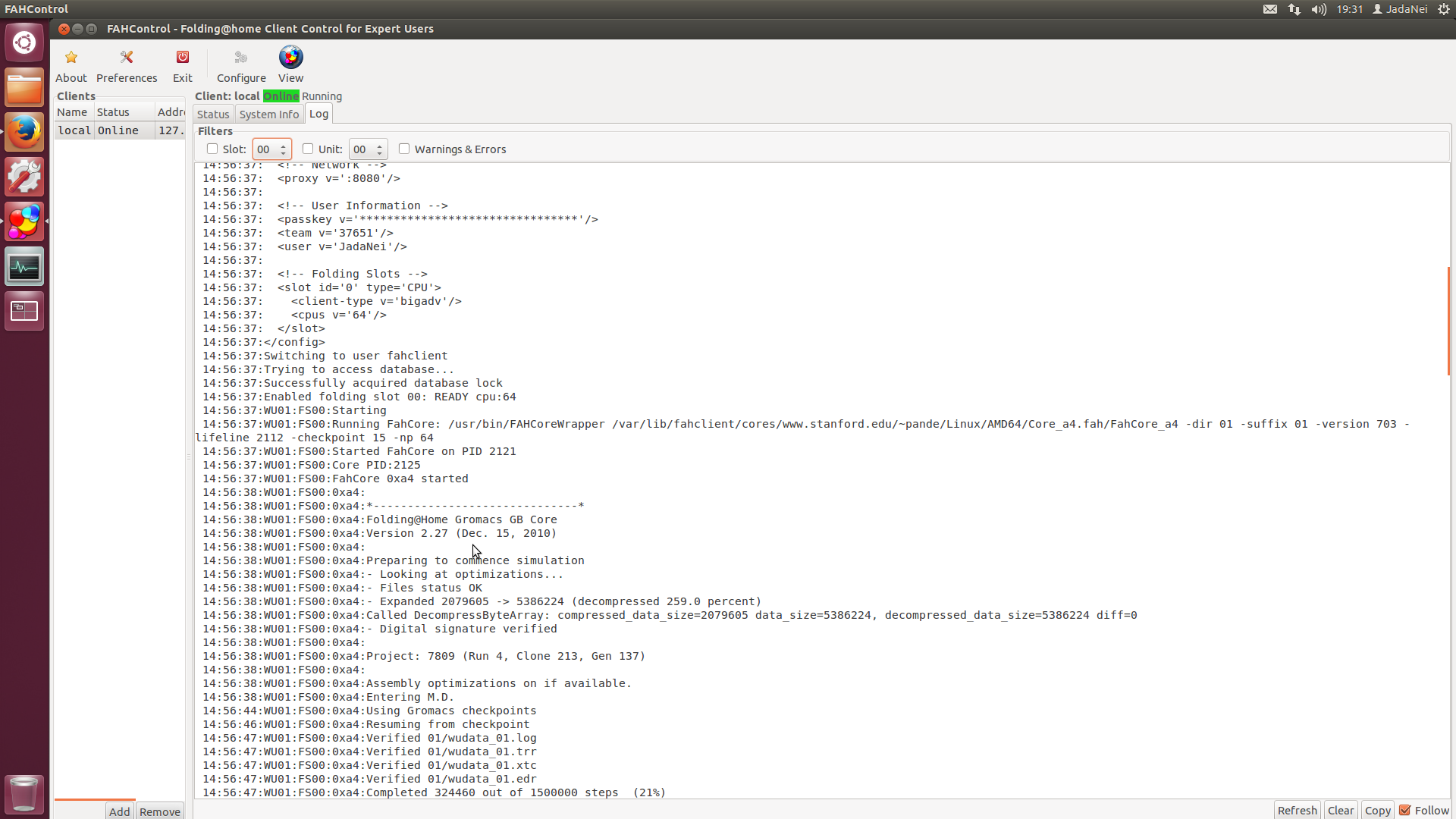Launch Firefox from the launcher
Viewport: 1456px width, 819px height.
tap(24, 132)
